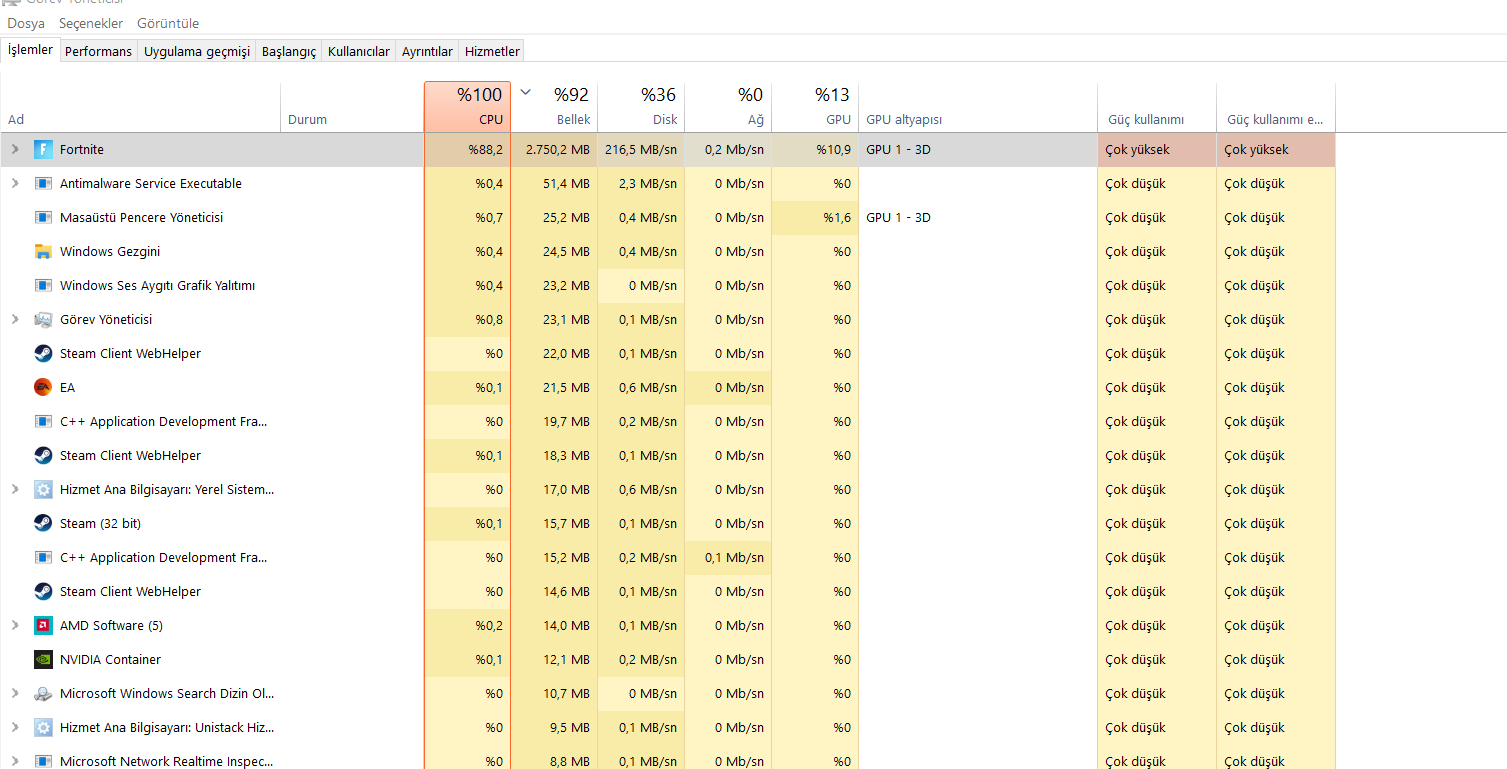The height and width of the screenshot is (769, 1507).
Task: Click Fortnite's GPU value %10,9
Action: (x=833, y=150)
